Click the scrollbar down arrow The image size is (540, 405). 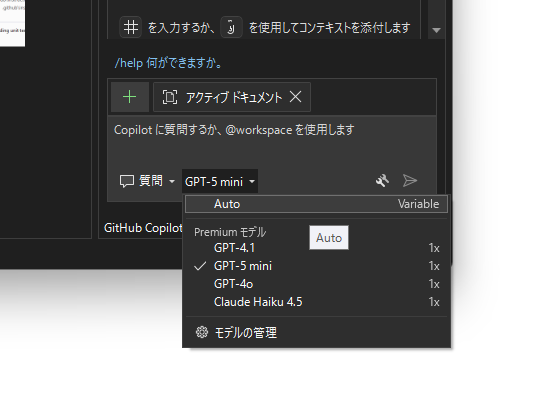[x=436, y=30]
